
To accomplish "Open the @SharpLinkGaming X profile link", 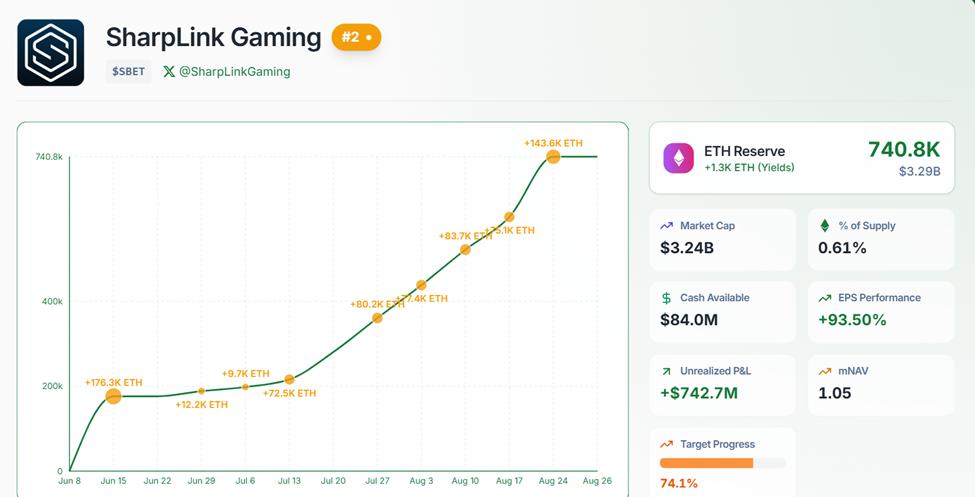I will tap(226, 71).
